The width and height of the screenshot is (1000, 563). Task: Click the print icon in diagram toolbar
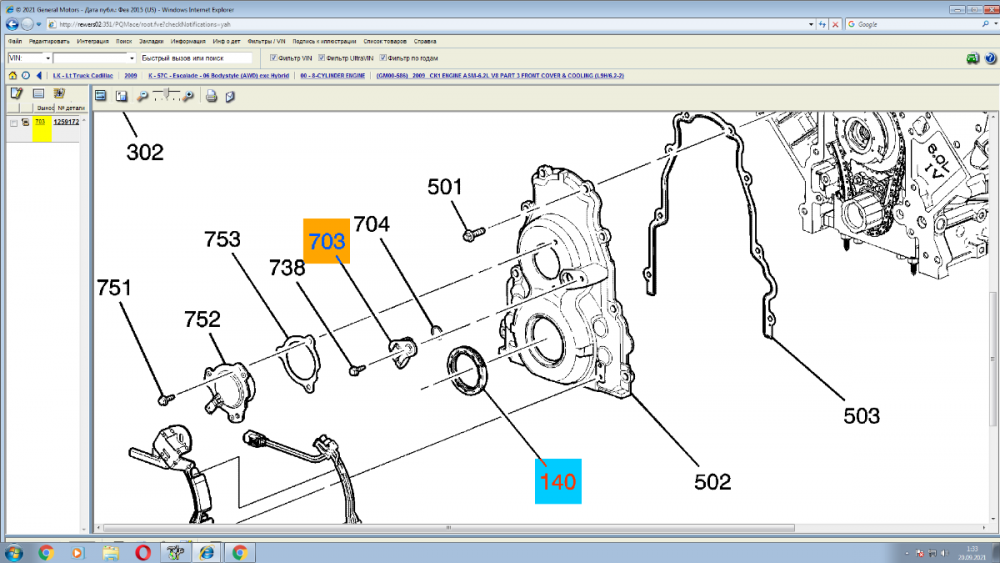(x=211, y=97)
